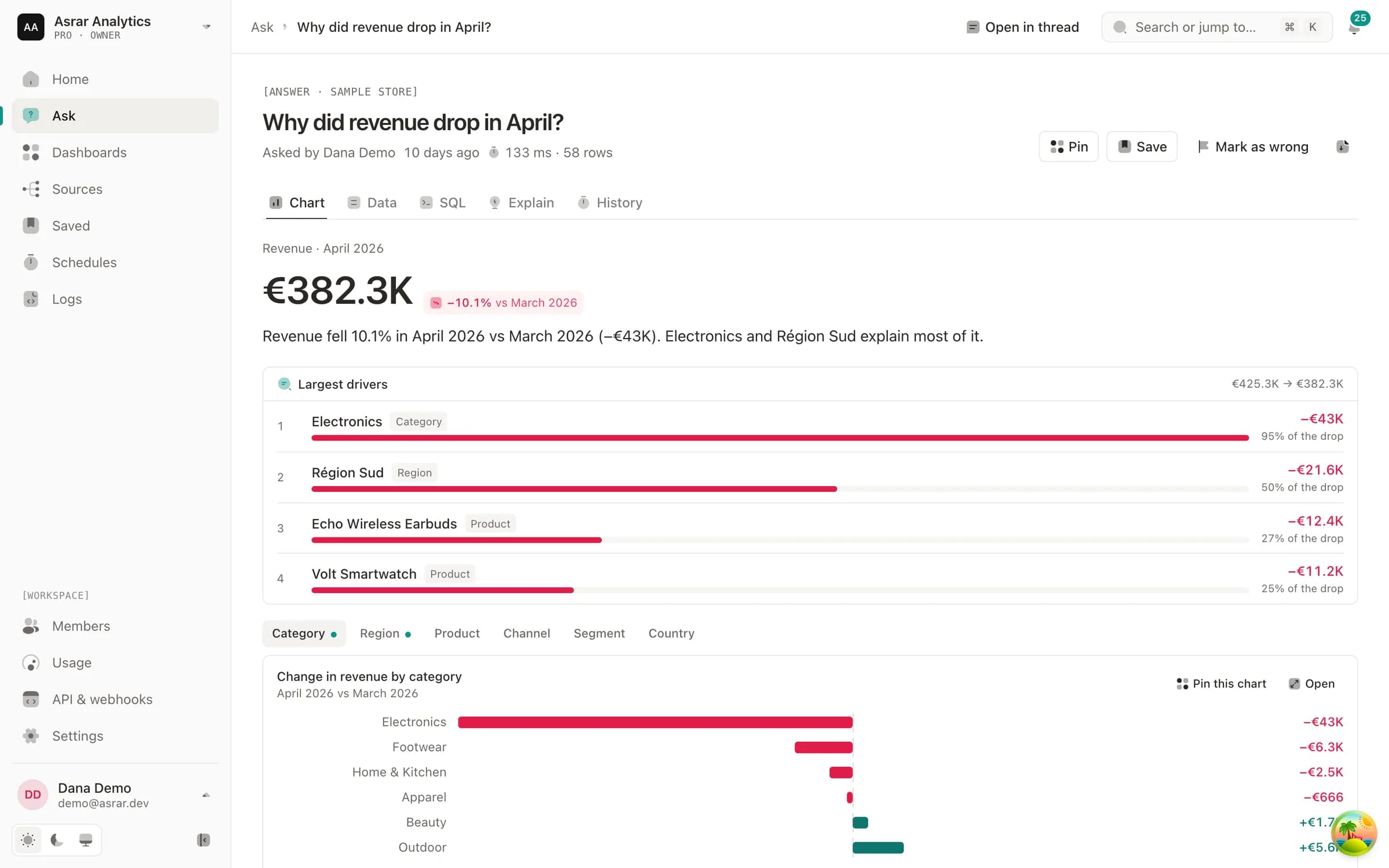This screenshot has width=1389, height=868.
Task: Switch to light theme
Action: (x=28, y=840)
